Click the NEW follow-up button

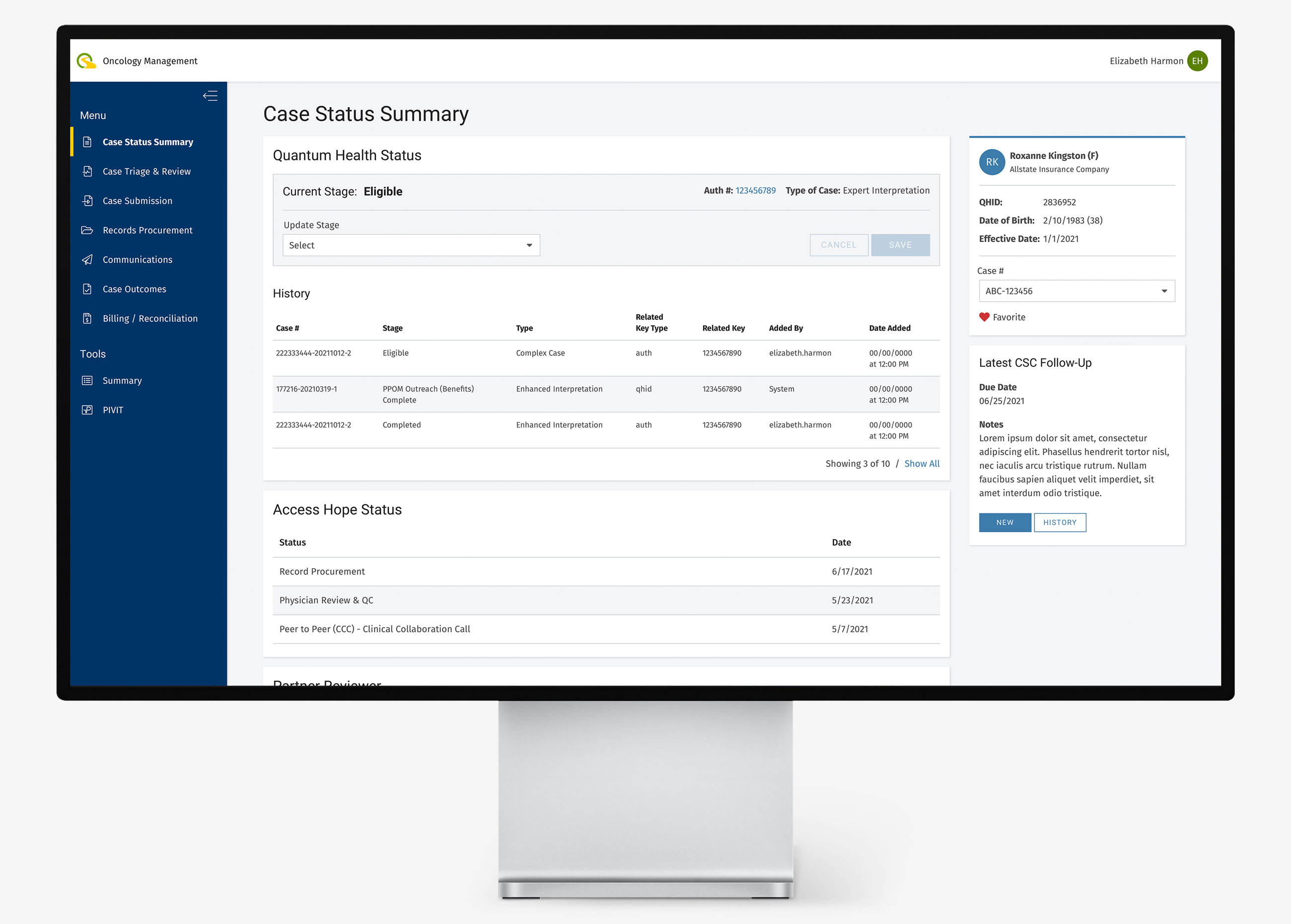(x=1005, y=522)
